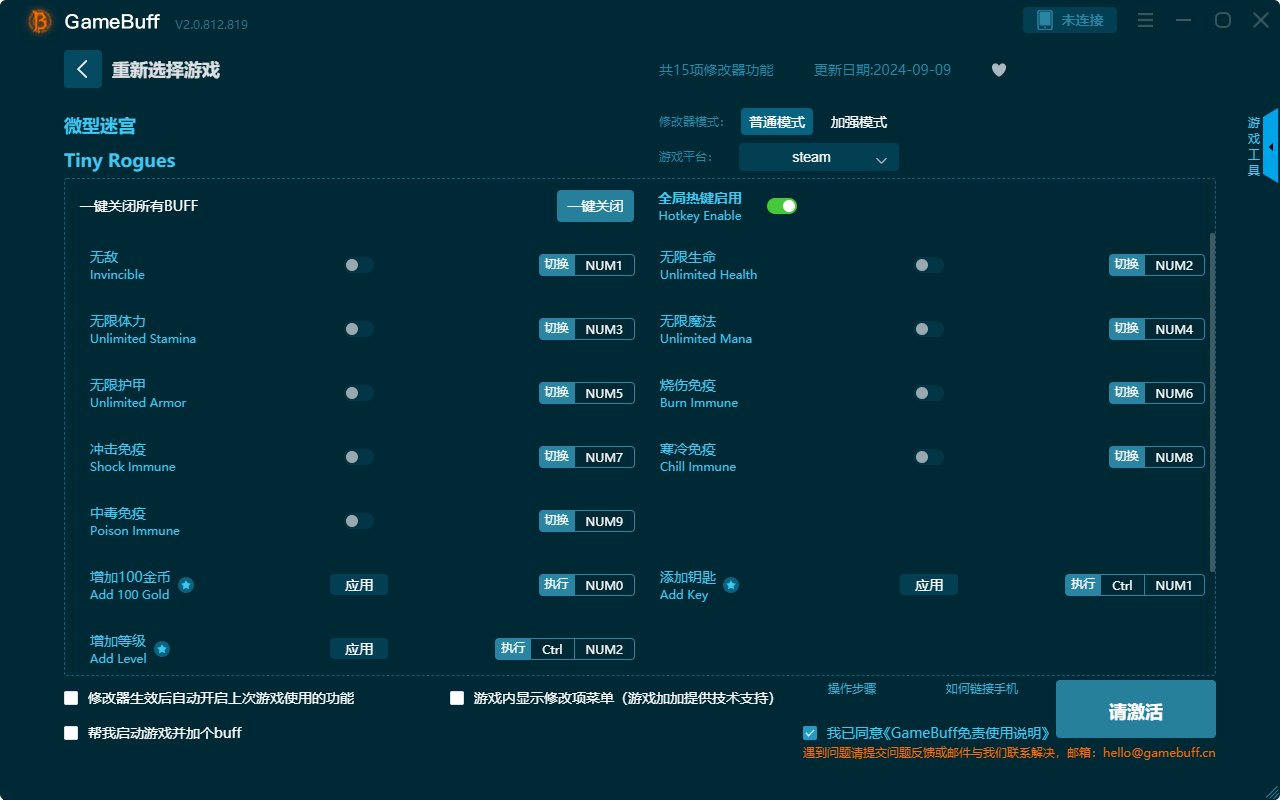Uncheck the GameBuff 免责使用说明 agreement checkbox
Image resolution: width=1280 pixels, height=800 pixels.
point(809,732)
